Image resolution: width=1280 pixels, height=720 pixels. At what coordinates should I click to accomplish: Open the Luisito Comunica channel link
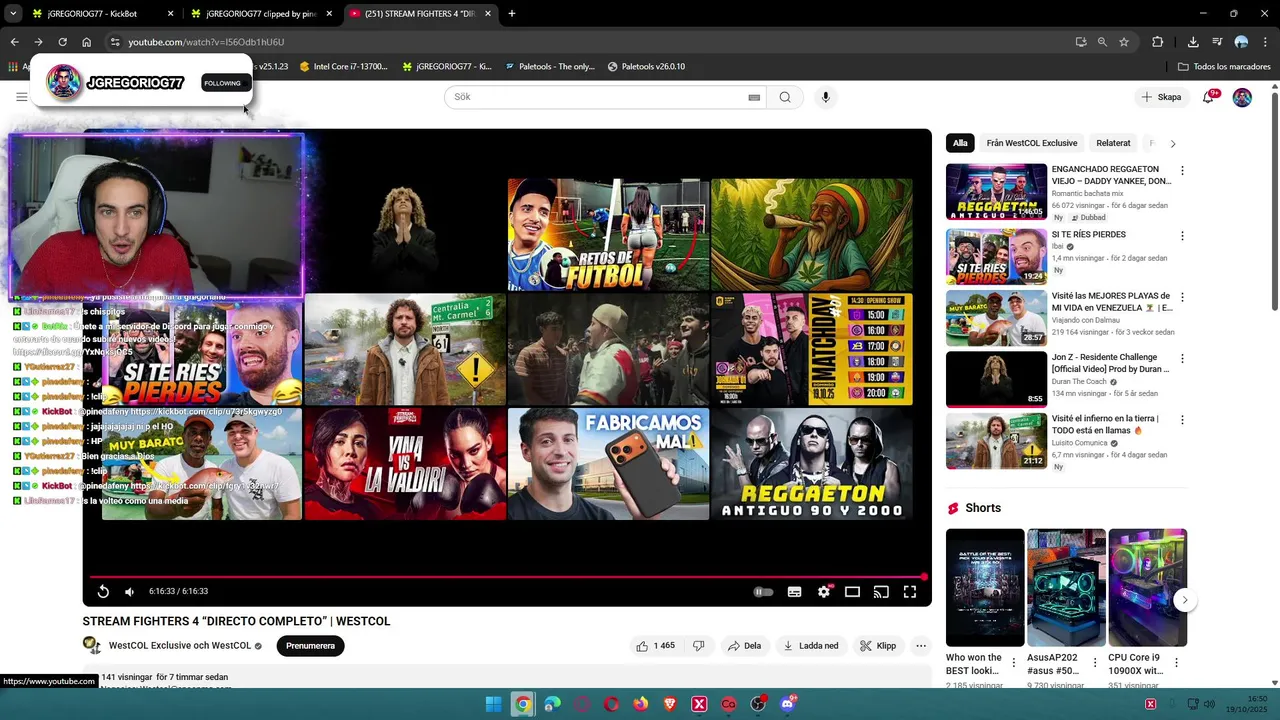1079,443
